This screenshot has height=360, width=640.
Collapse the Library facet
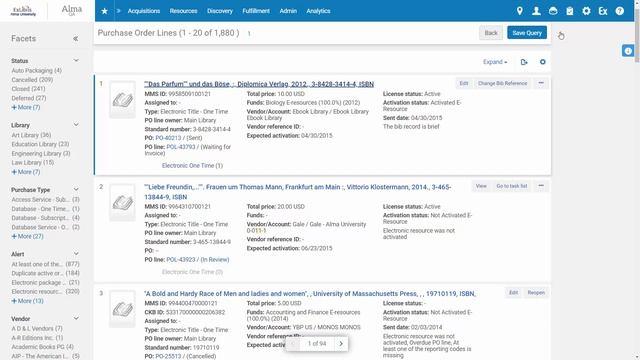tap(76, 125)
